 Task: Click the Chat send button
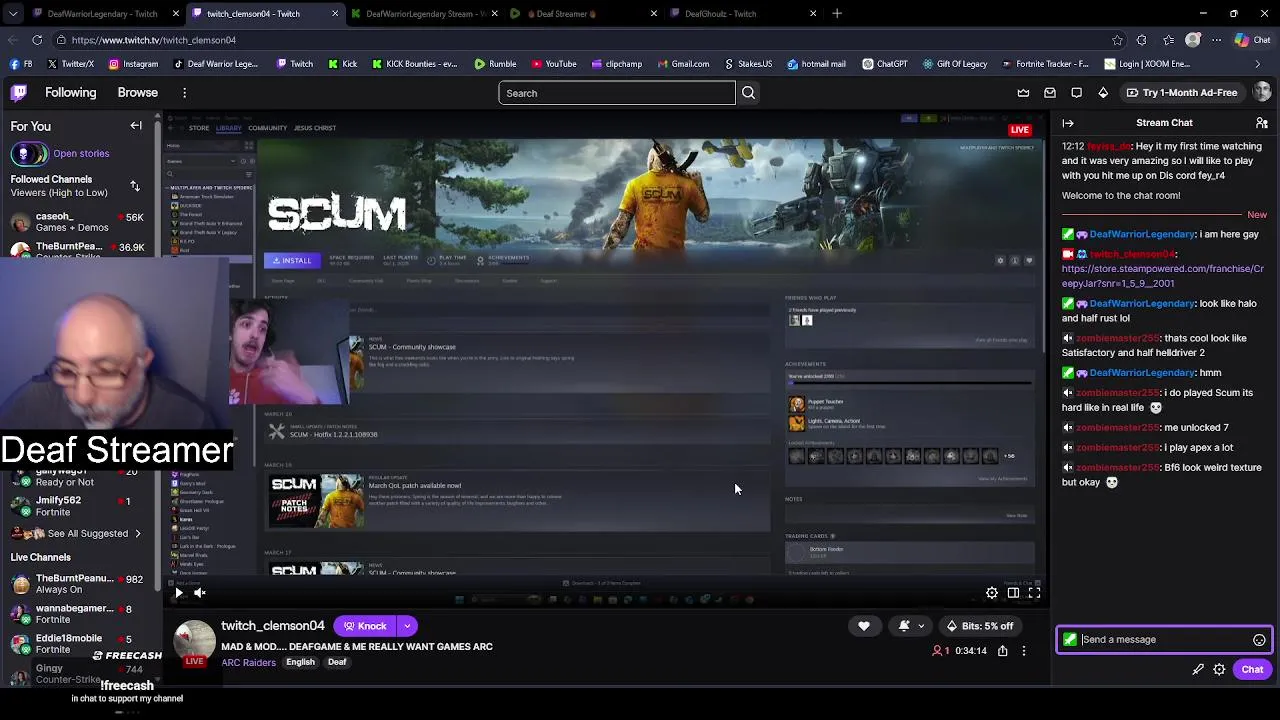[1252, 670]
